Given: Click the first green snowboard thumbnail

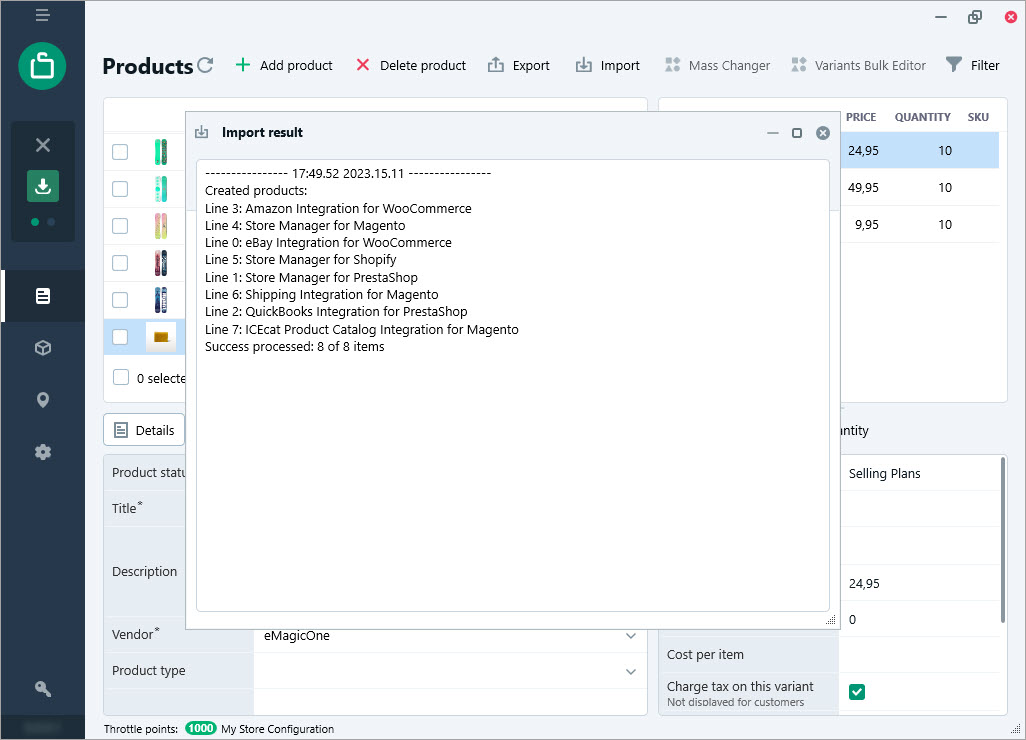Looking at the screenshot, I should pyautogui.click(x=161, y=152).
